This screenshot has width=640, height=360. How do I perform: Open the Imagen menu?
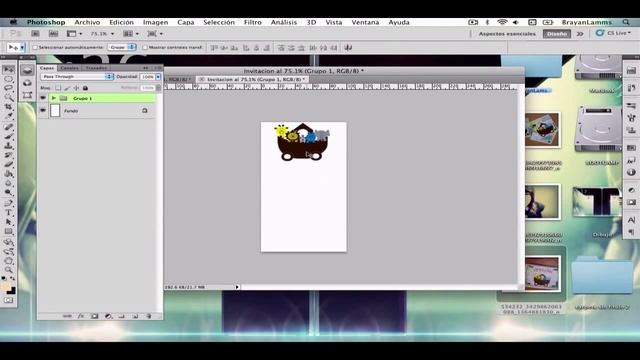(x=155, y=22)
